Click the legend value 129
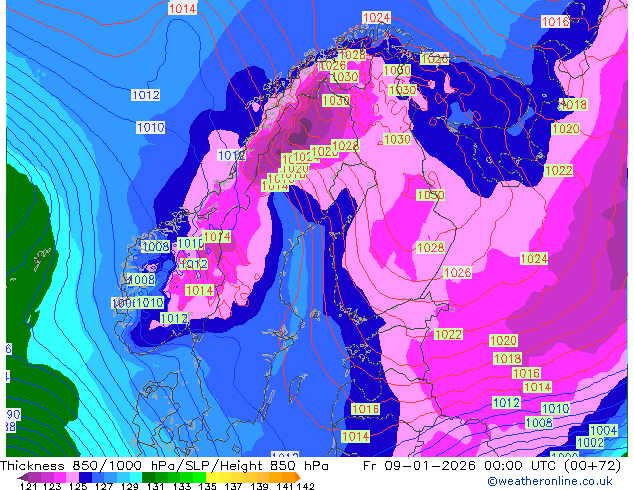 click(130, 486)
